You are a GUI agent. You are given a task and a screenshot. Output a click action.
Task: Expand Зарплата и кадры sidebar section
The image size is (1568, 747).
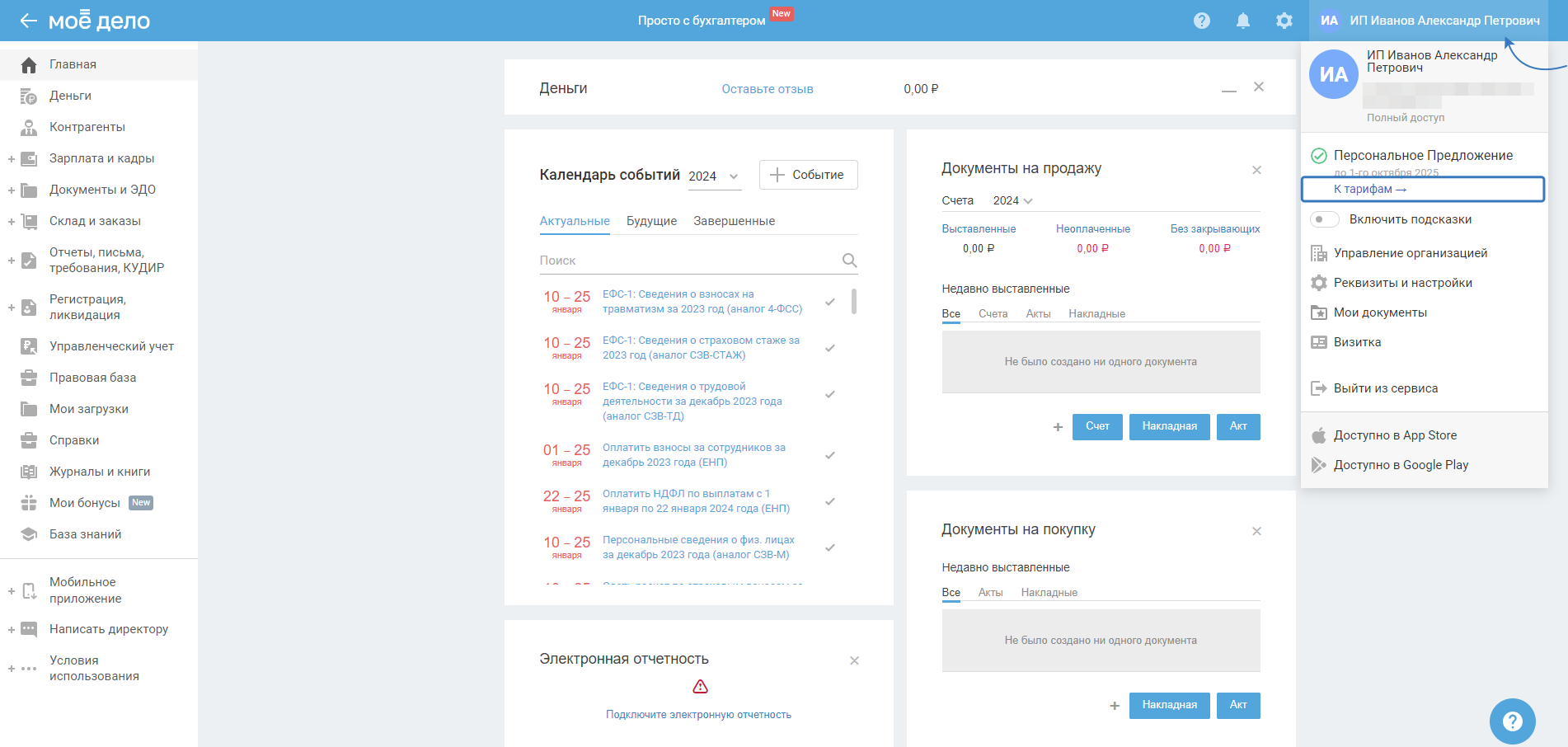[x=12, y=159]
